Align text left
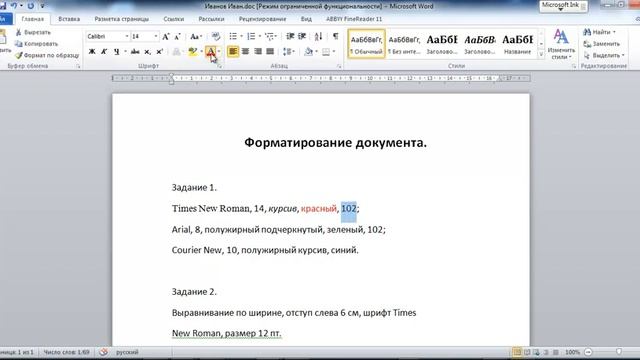640x360 pixels. 233,51
